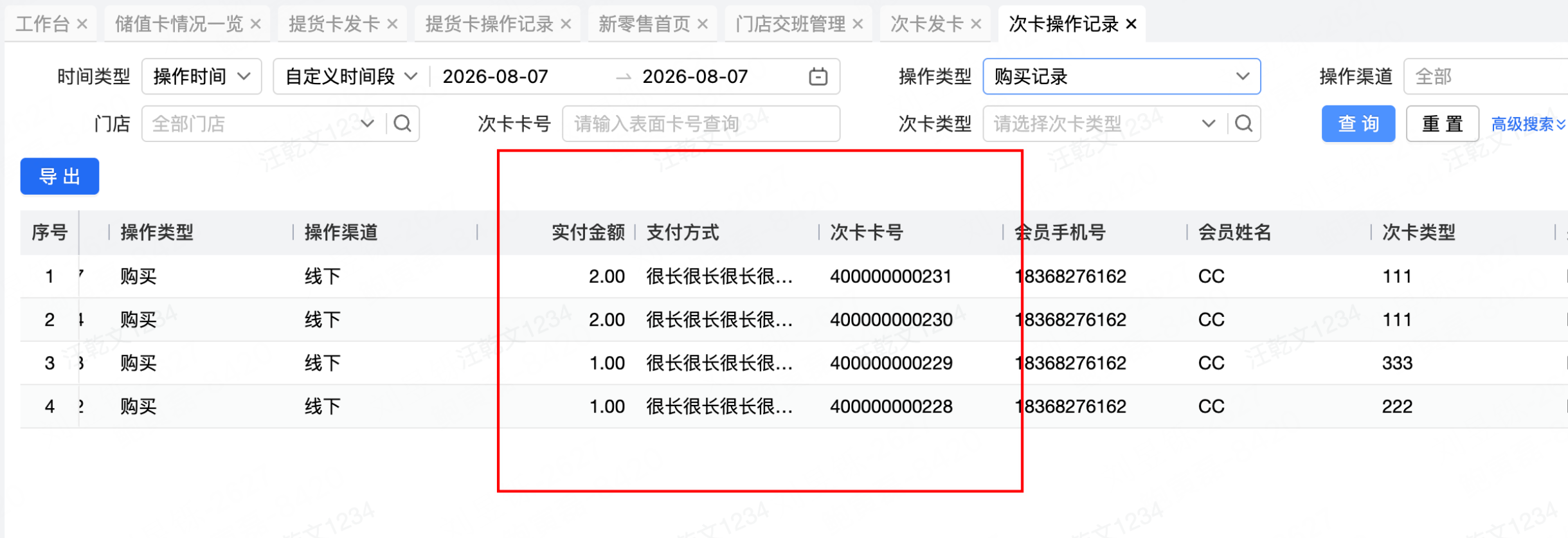This screenshot has height=538, width=1568.
Task: Close the 储值卡情况一览 tab
Action: pyautogui.click(x=256, y=24)
